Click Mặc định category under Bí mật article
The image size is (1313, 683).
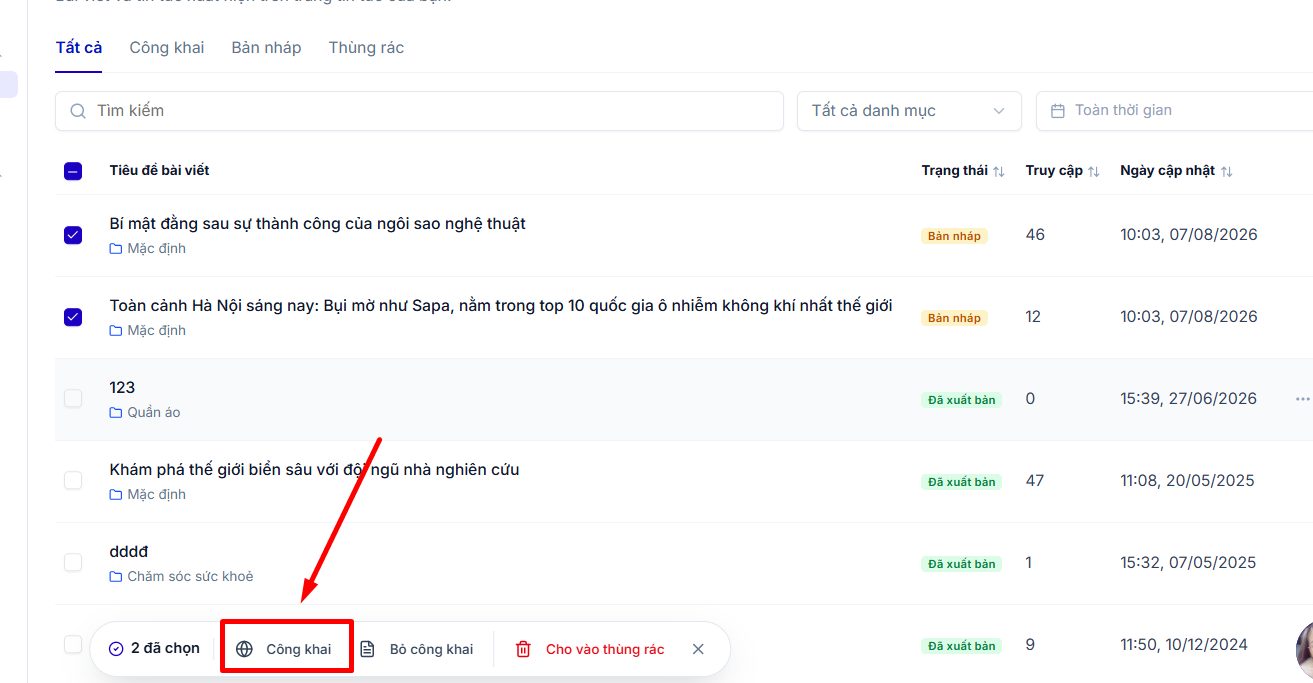pos(156,248)
